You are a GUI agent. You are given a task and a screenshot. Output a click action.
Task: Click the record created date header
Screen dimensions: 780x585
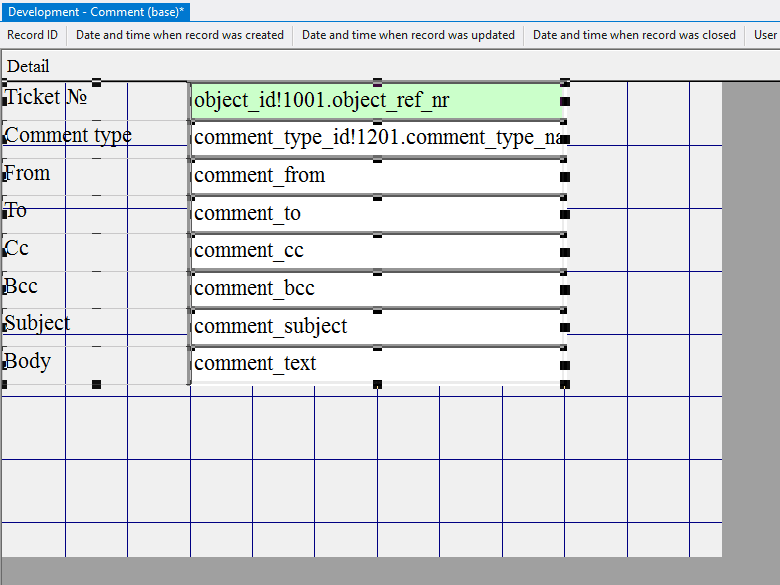pyautogui.click(x=180, y=35)
